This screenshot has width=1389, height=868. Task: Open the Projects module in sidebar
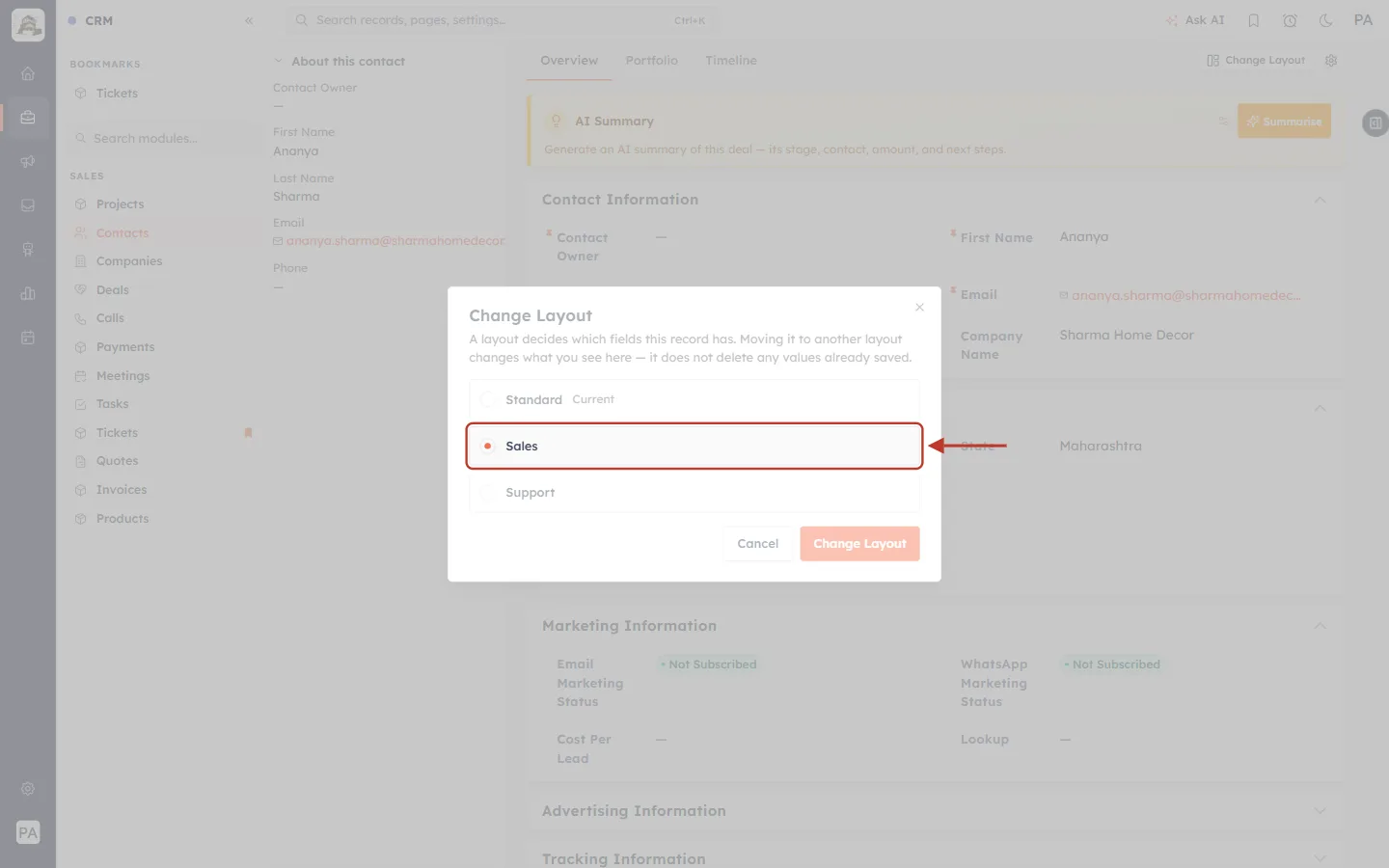coord(120,204)
